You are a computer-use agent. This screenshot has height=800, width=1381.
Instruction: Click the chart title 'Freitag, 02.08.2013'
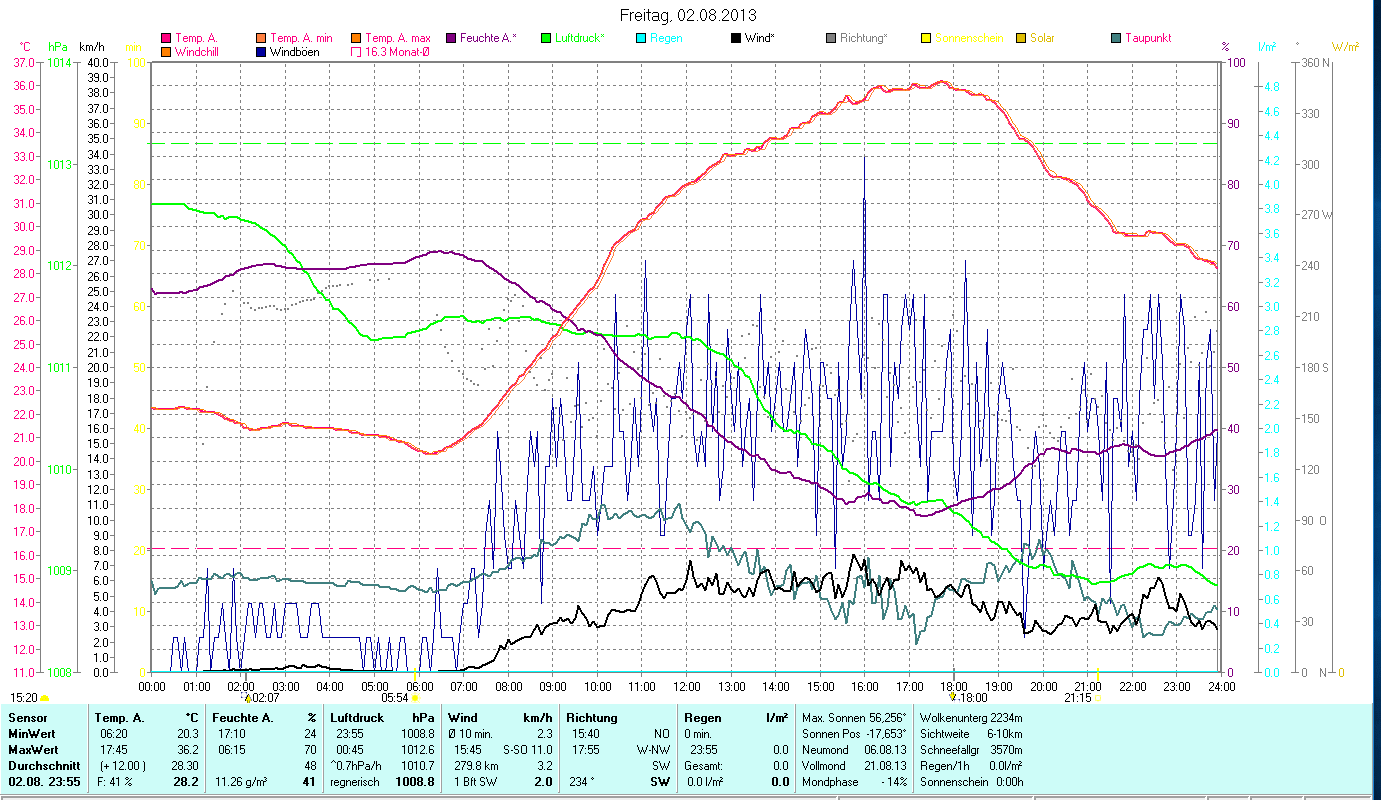[688, 16]
